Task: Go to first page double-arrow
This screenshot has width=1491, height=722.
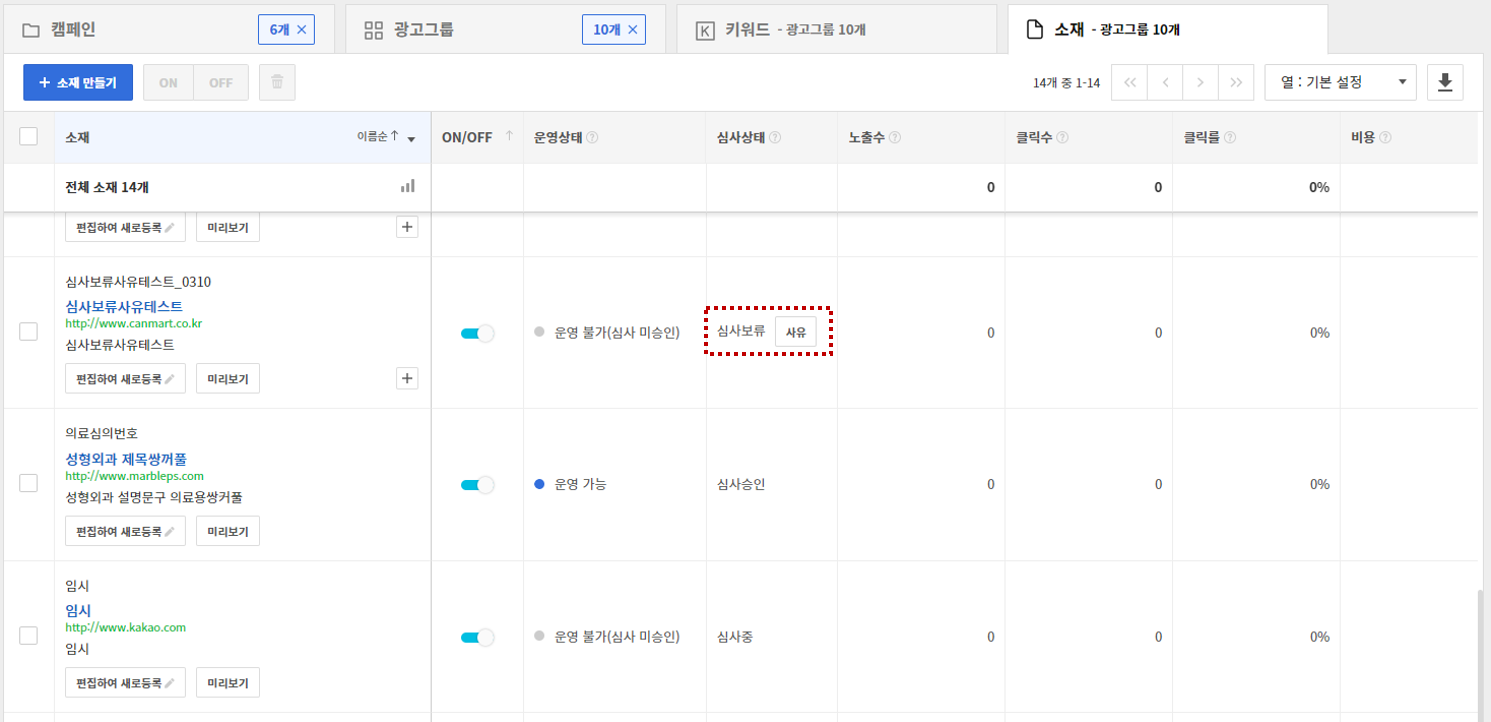Action: click(1129, 83)
